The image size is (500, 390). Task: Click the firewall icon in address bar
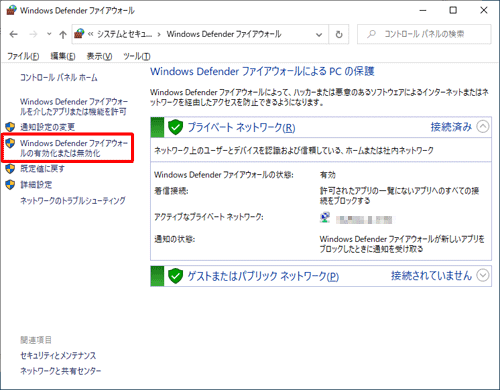79,34
